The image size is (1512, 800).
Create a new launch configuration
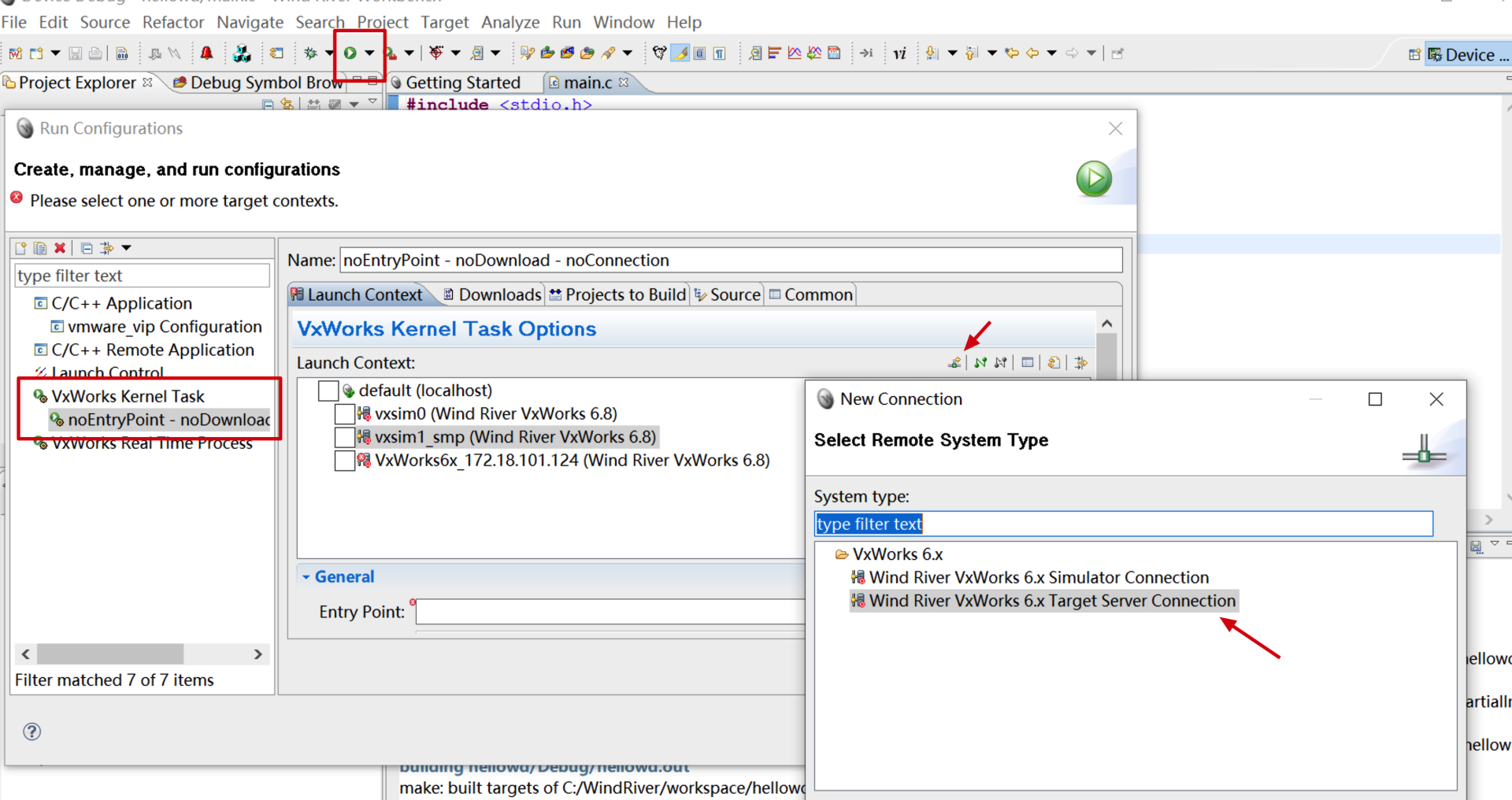pos(20,248)
